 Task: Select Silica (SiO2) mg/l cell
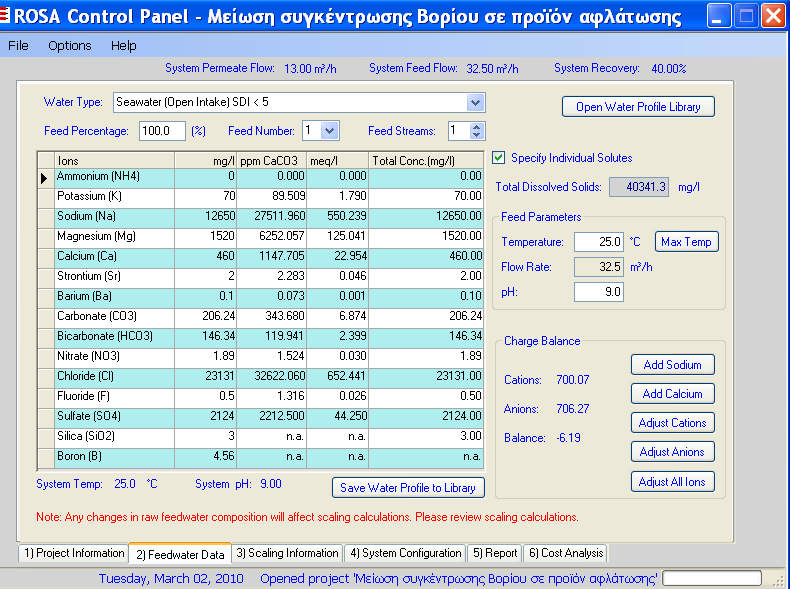(206, 438)
